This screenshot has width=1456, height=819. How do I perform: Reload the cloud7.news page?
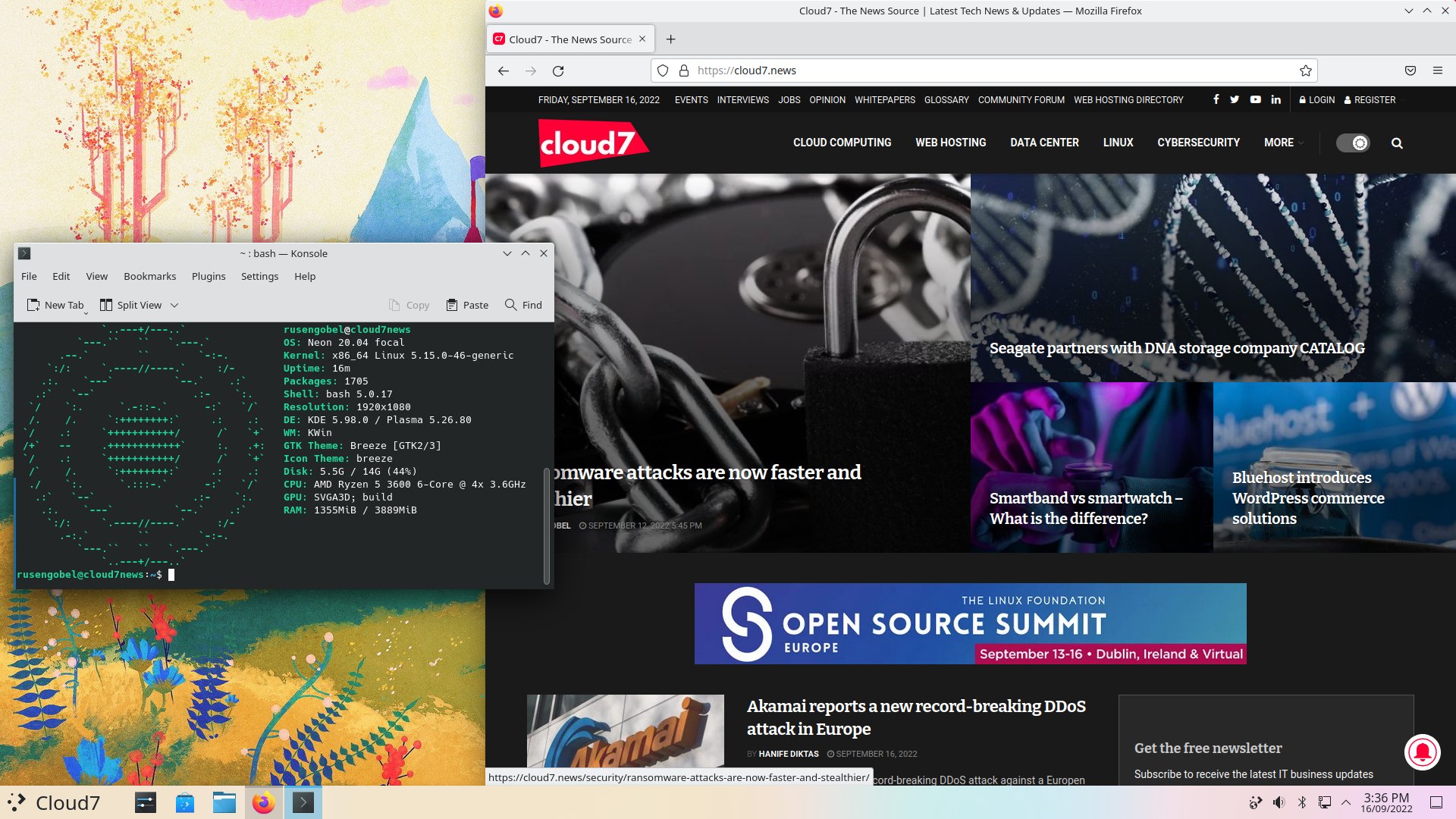coord(558,71)
